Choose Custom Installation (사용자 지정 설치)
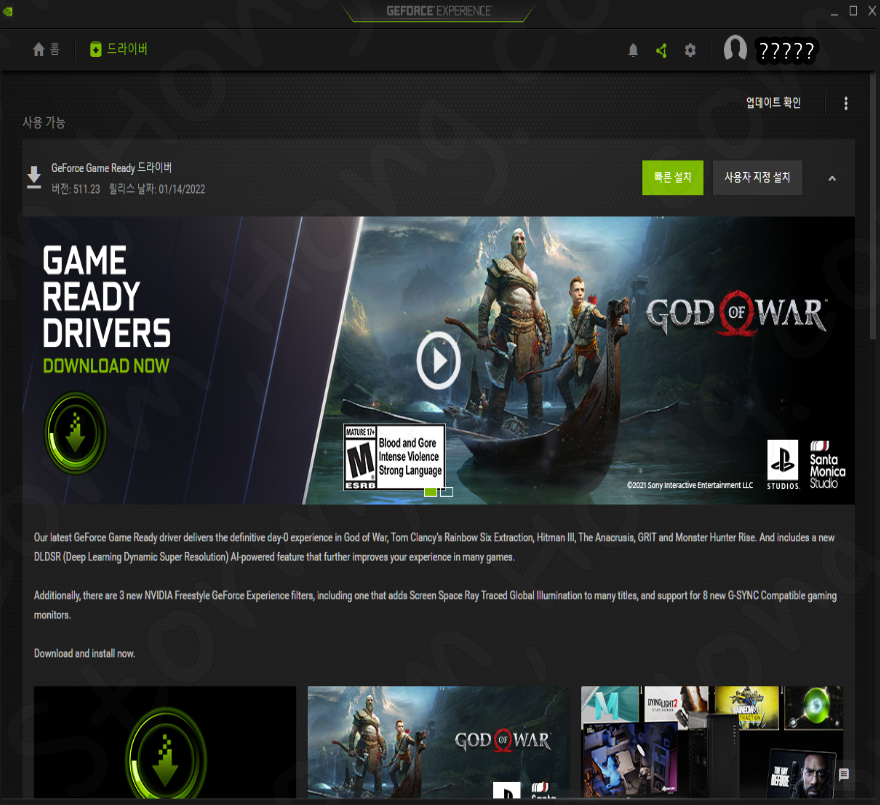The height and width of the screenshot is (805, 880). (757, 177)
